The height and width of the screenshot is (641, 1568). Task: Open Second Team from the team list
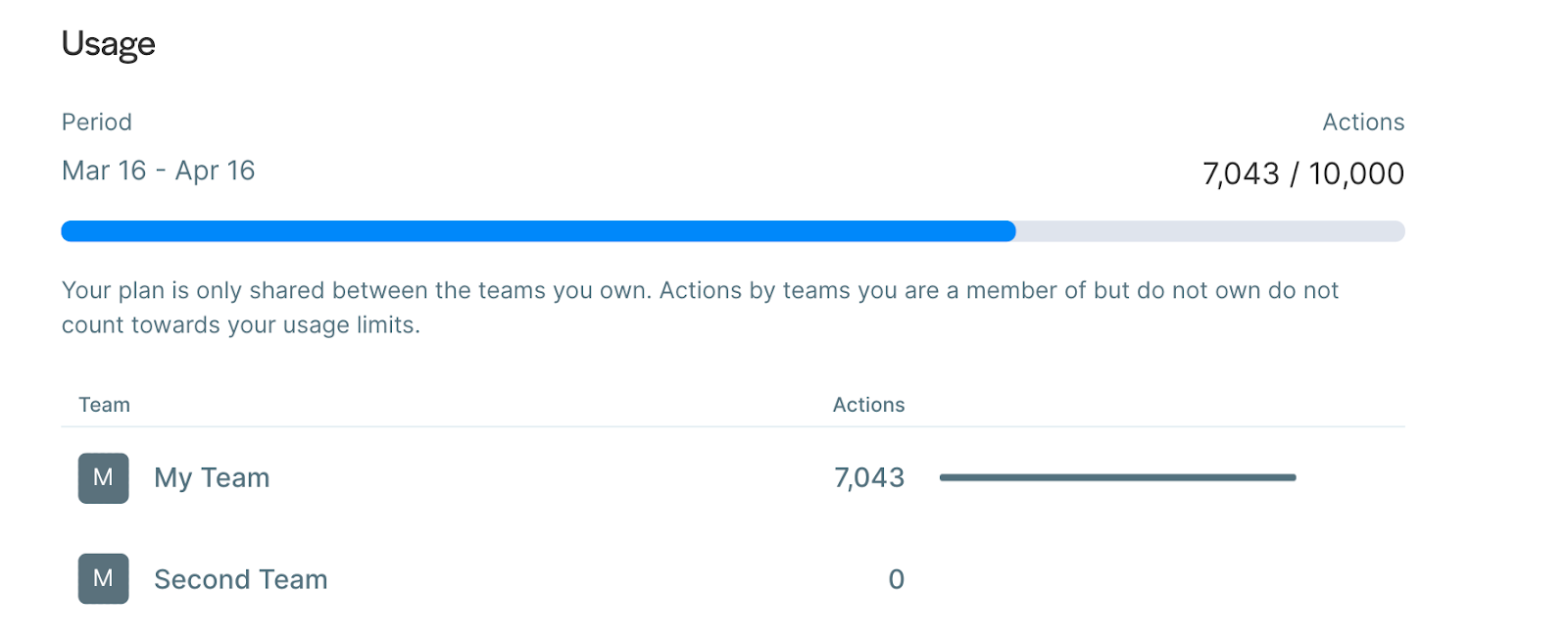(241, 580)
